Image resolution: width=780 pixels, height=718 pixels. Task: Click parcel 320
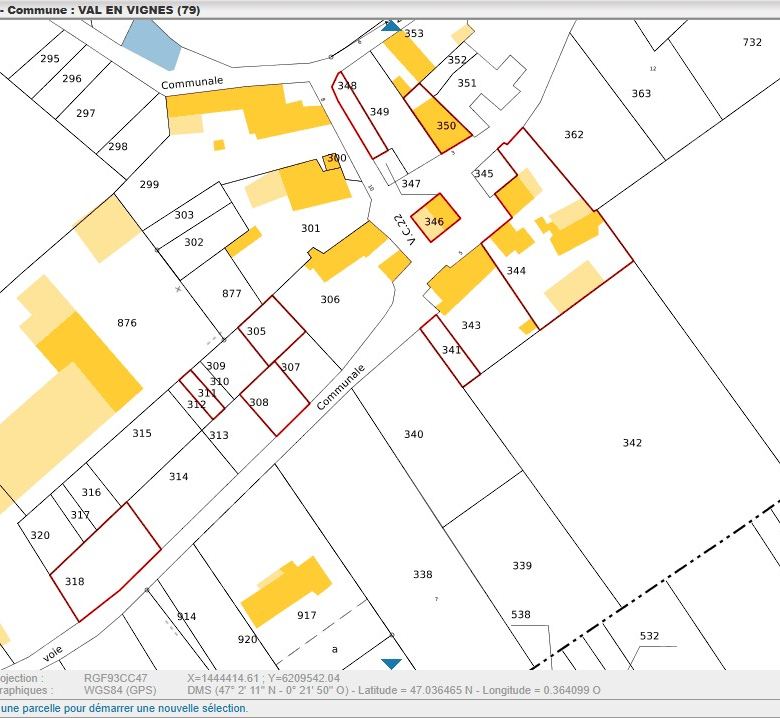pyautogui.click(x=40, y=535)
